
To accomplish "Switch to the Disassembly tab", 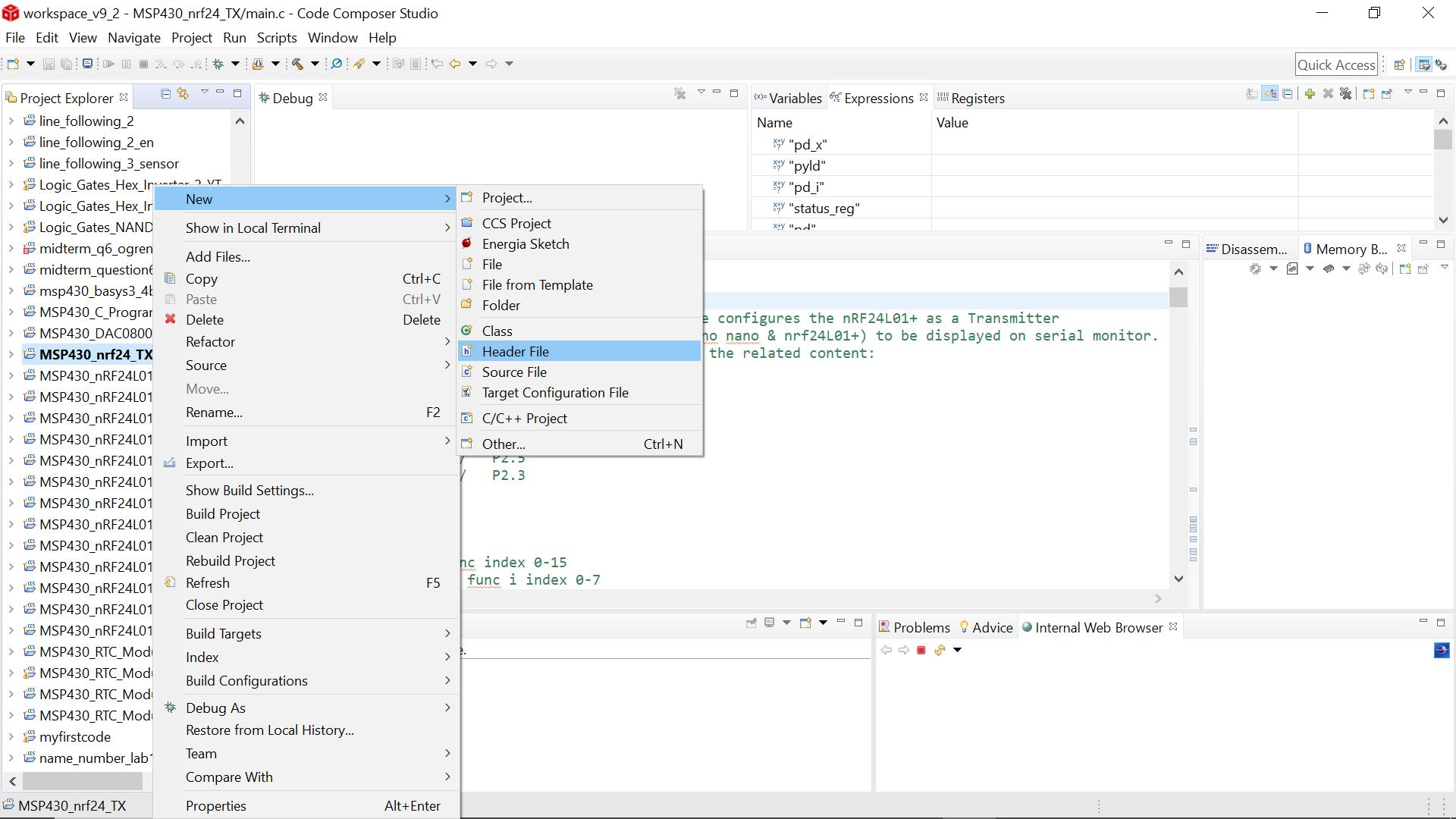I will 1247,249.
